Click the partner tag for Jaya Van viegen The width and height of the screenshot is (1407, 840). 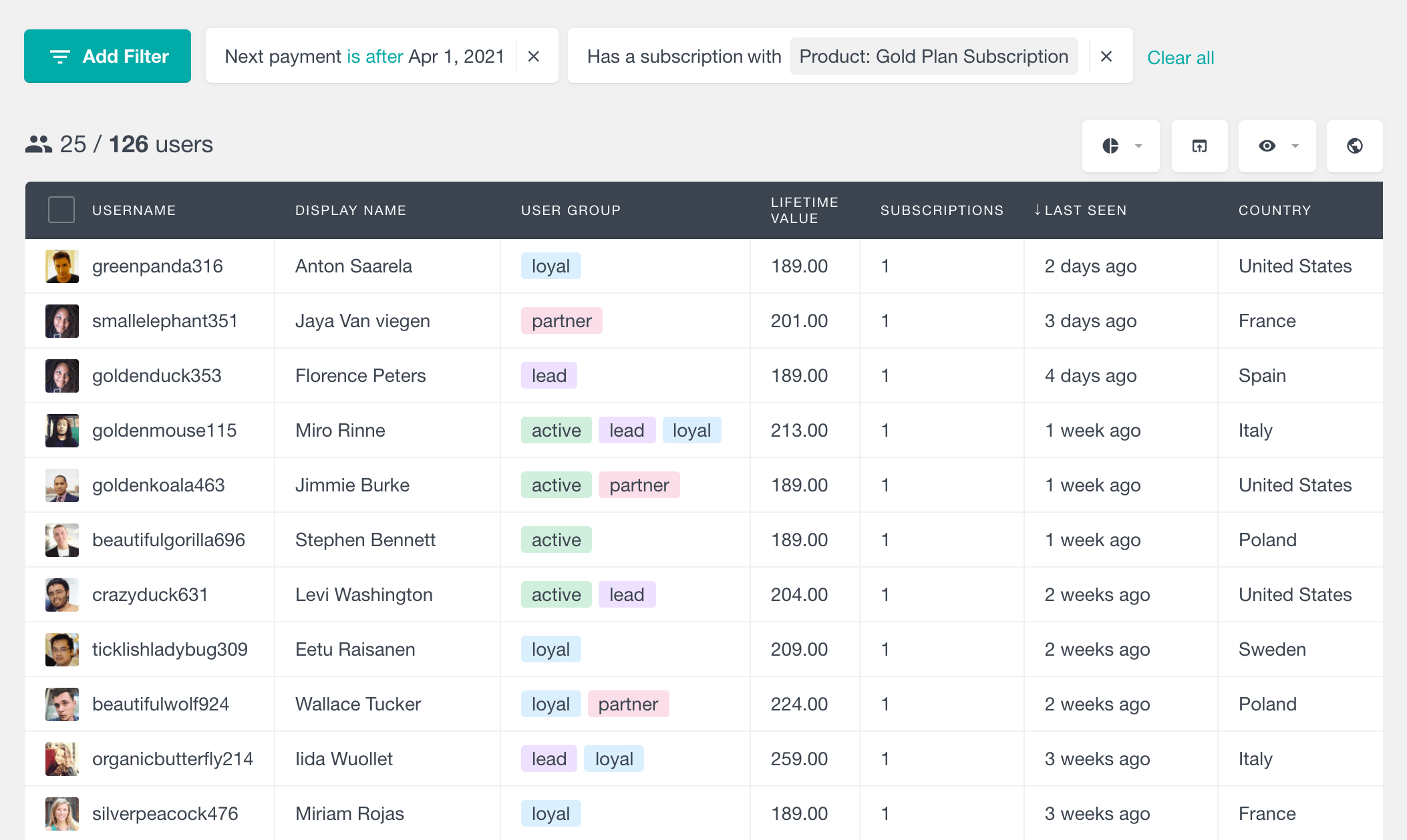click(x=562, y=321)
